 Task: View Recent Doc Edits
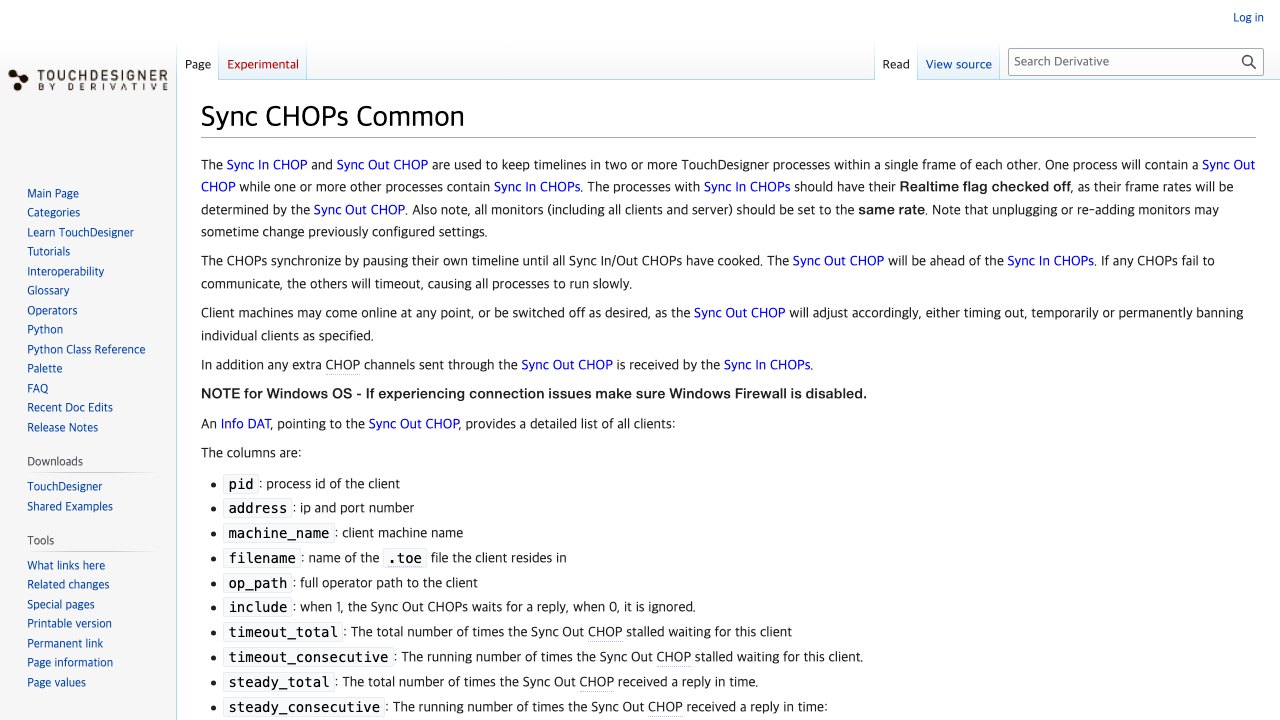70,407
